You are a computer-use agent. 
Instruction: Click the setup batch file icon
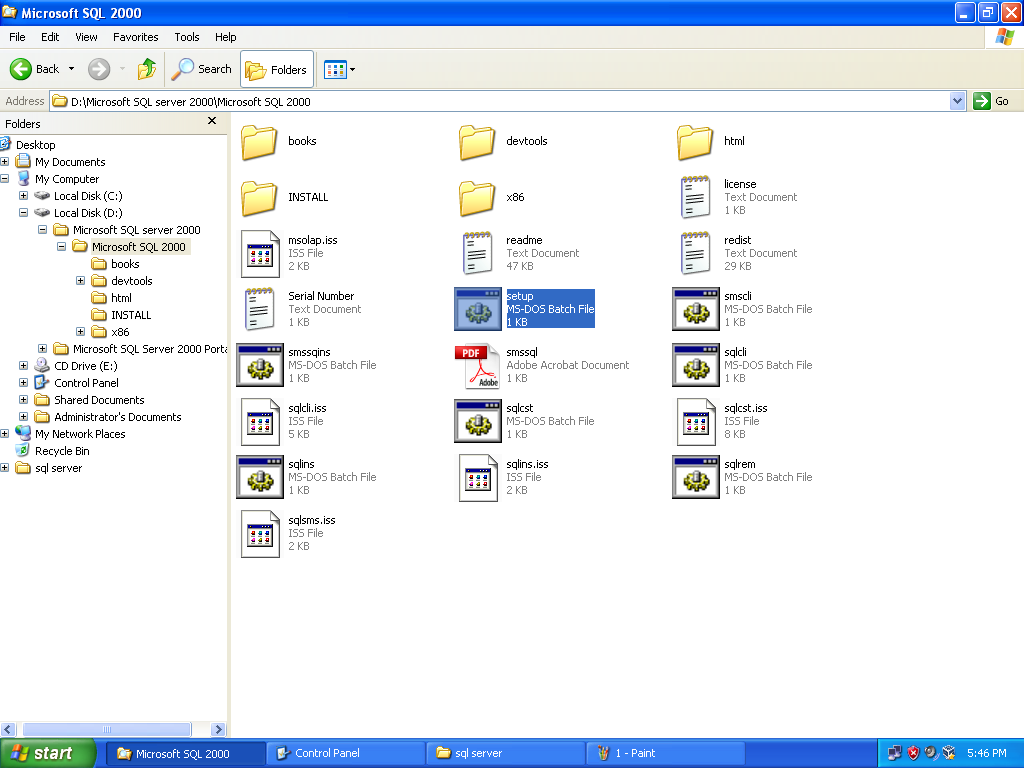click(x=478, y=310)
